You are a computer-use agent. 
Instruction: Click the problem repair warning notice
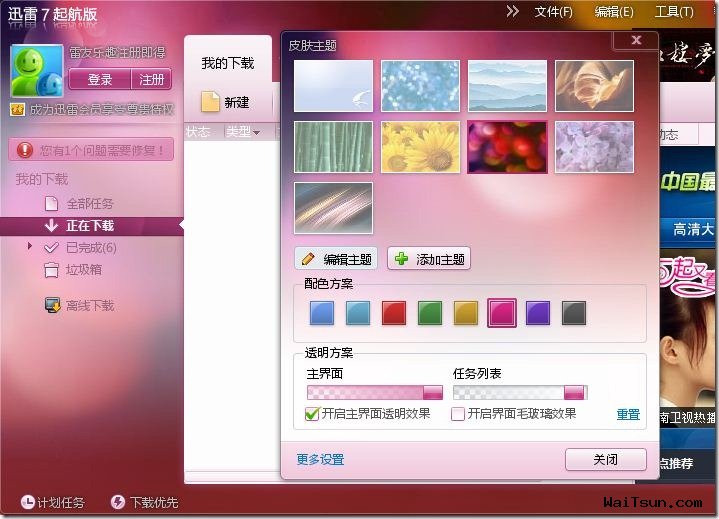(92, 151)
